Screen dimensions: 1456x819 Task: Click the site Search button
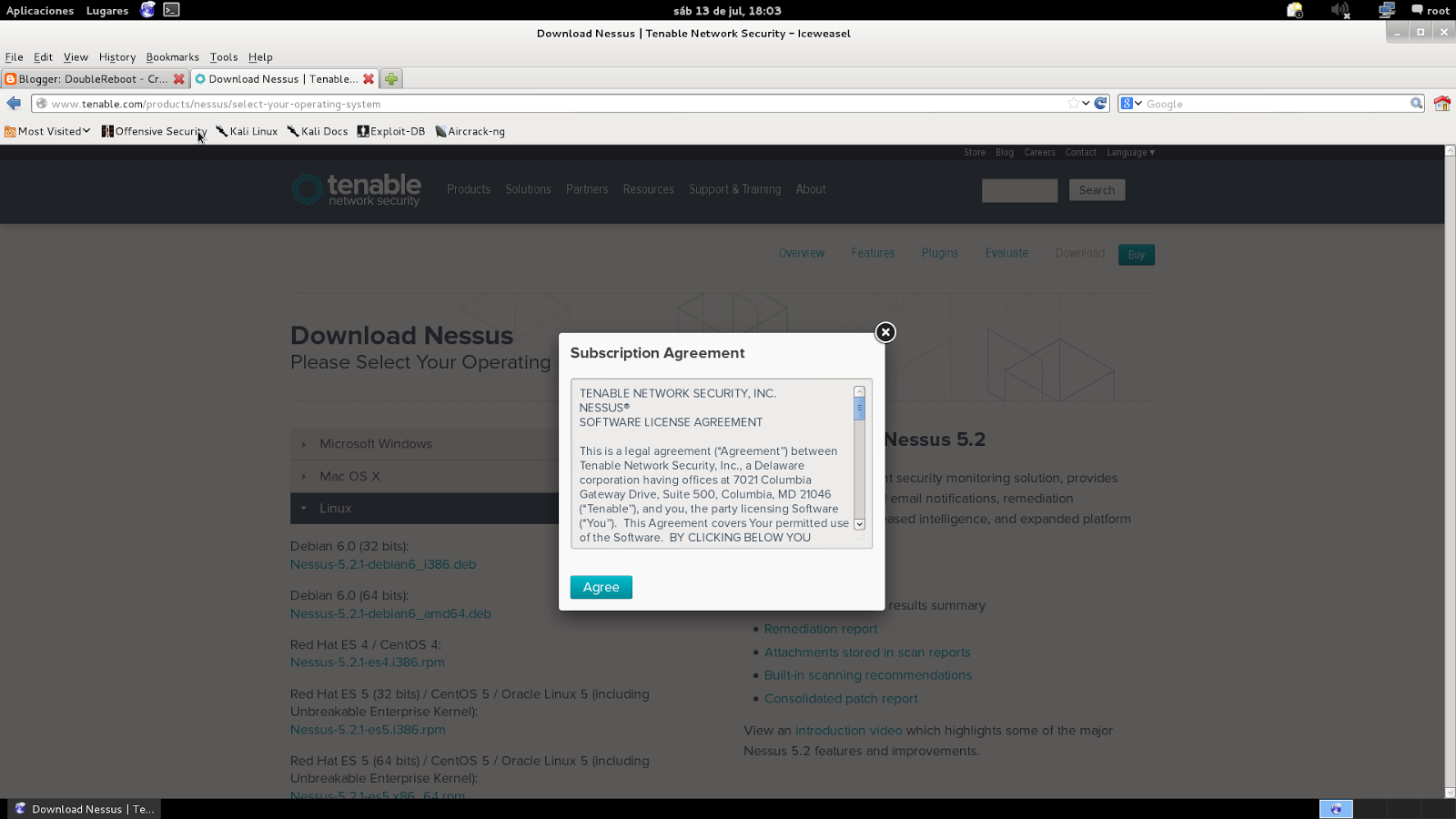[x=1097, y=190]
